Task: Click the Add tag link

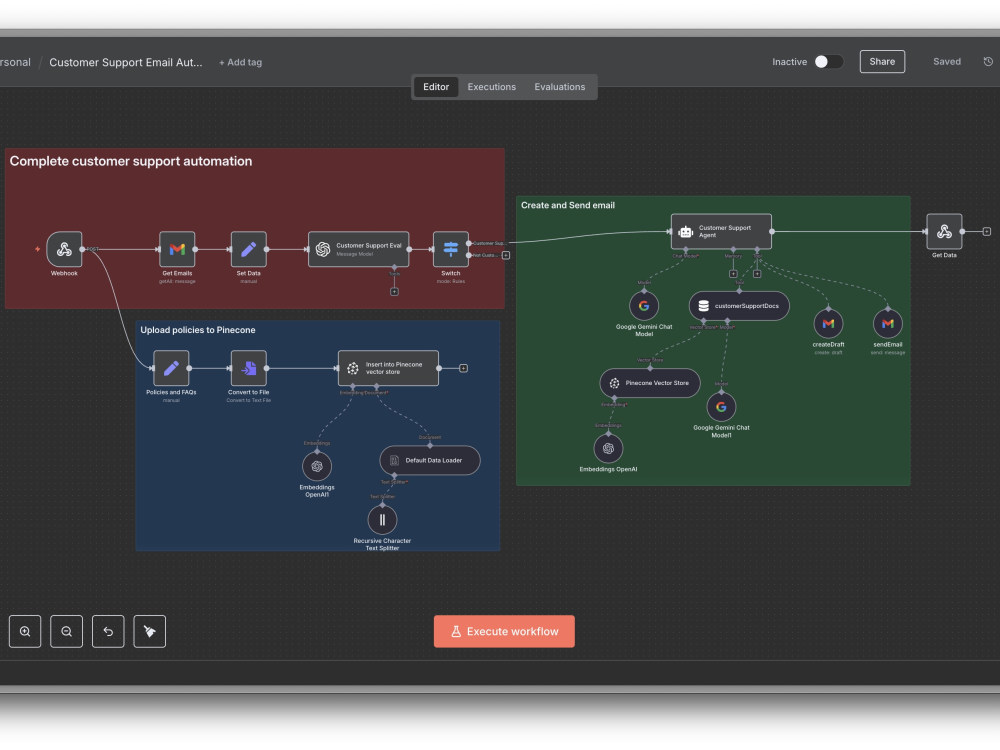Action: [240, 62]
